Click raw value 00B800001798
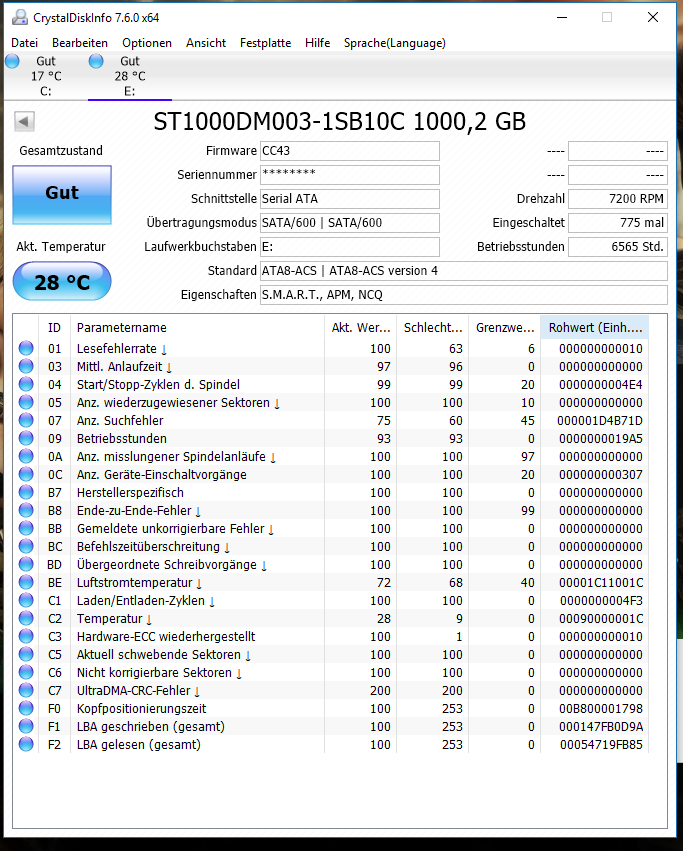Screen dimensions: 683x851 (602, 709)
